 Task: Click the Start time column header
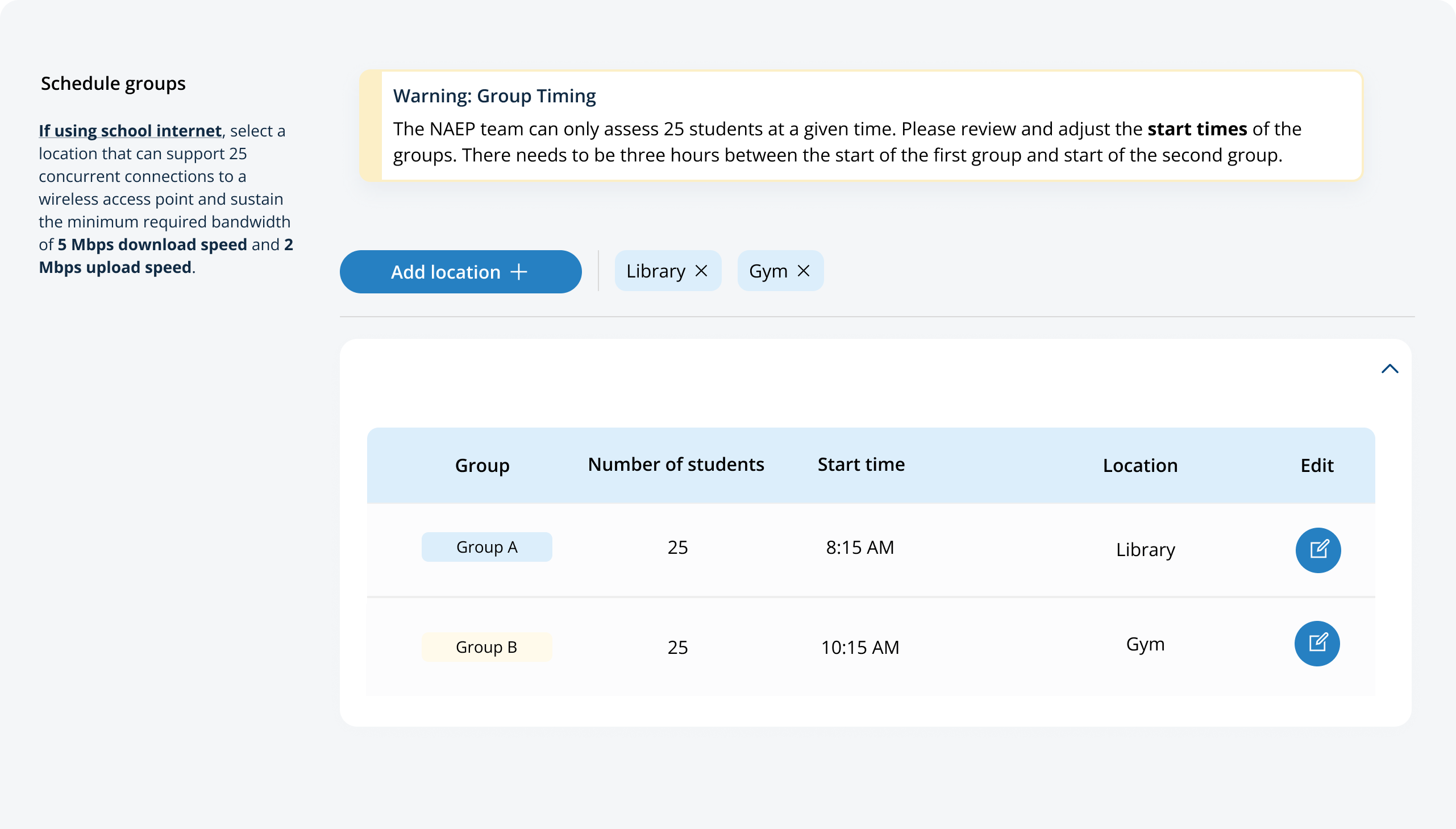click(861, 465)
